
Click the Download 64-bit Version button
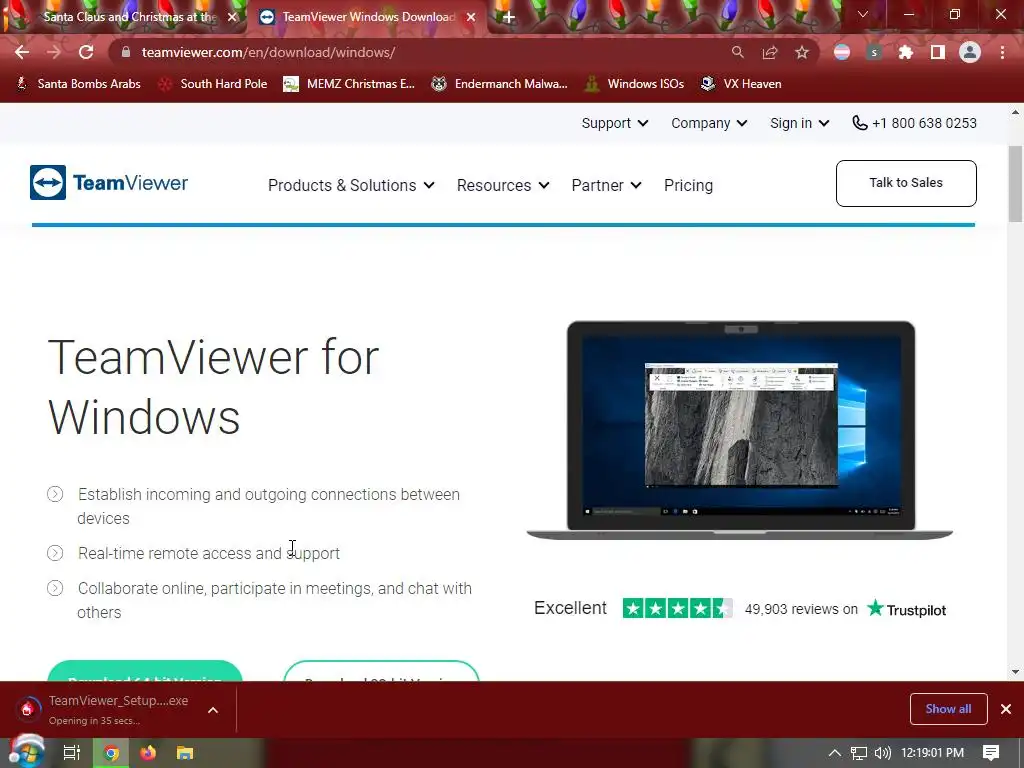click(x=145, y=671)
